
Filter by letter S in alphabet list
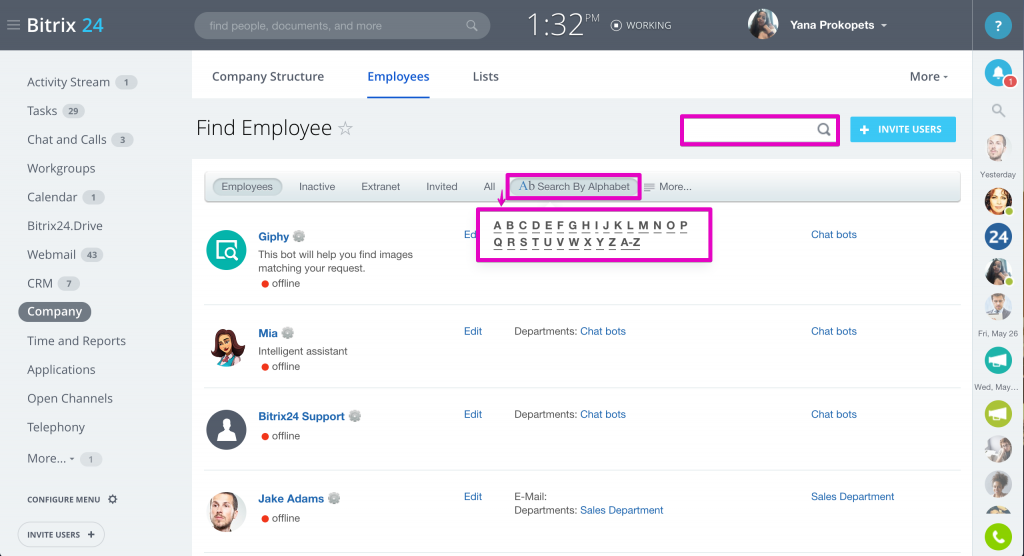click(x=523, y=242)
